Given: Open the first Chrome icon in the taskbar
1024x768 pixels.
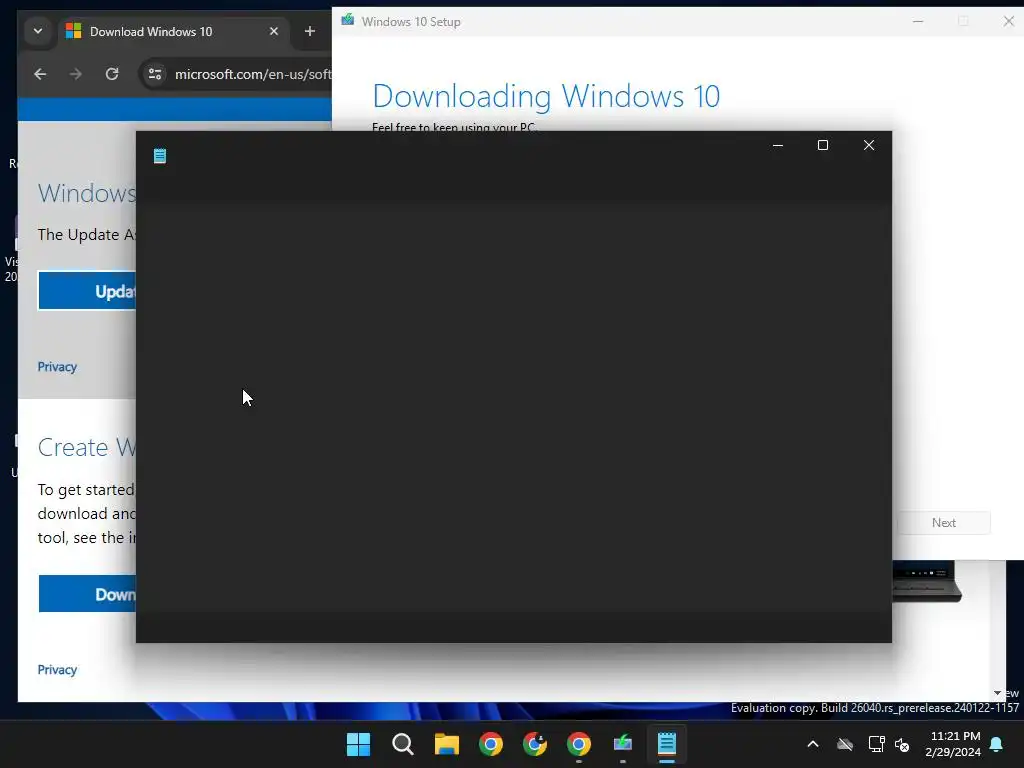Looking at the screenshot, I should pyautogui.click(x=490, y=744).
